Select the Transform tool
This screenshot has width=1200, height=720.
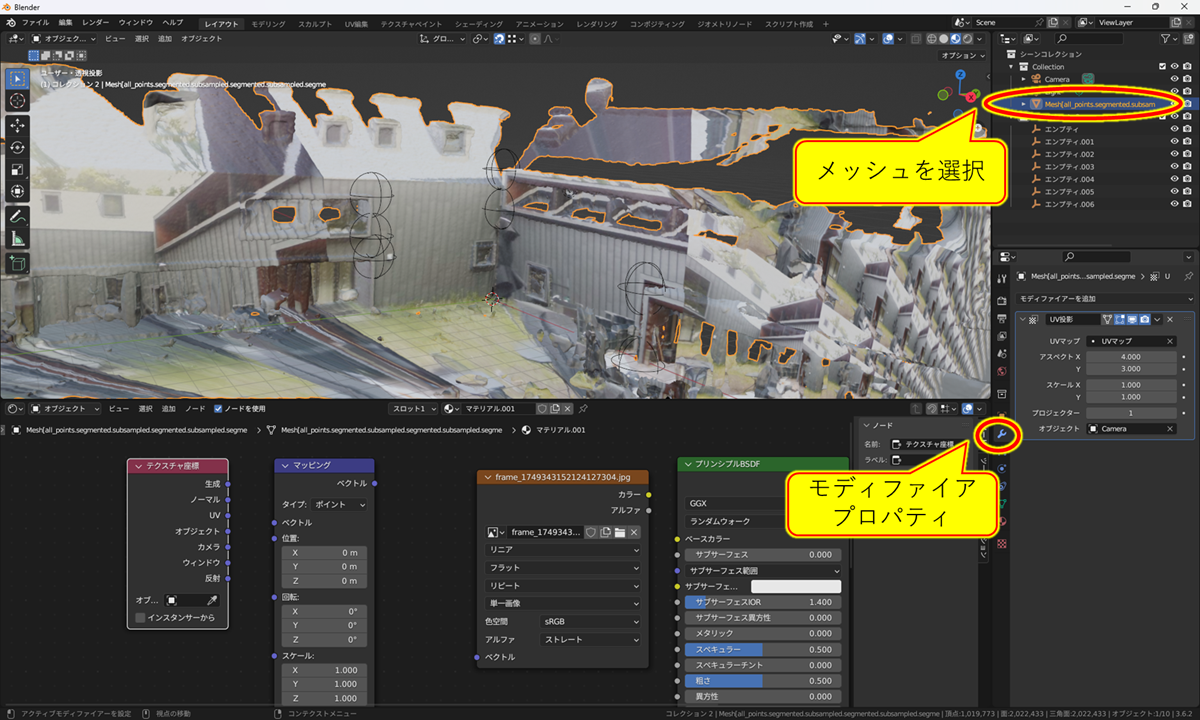coord(18,191)
